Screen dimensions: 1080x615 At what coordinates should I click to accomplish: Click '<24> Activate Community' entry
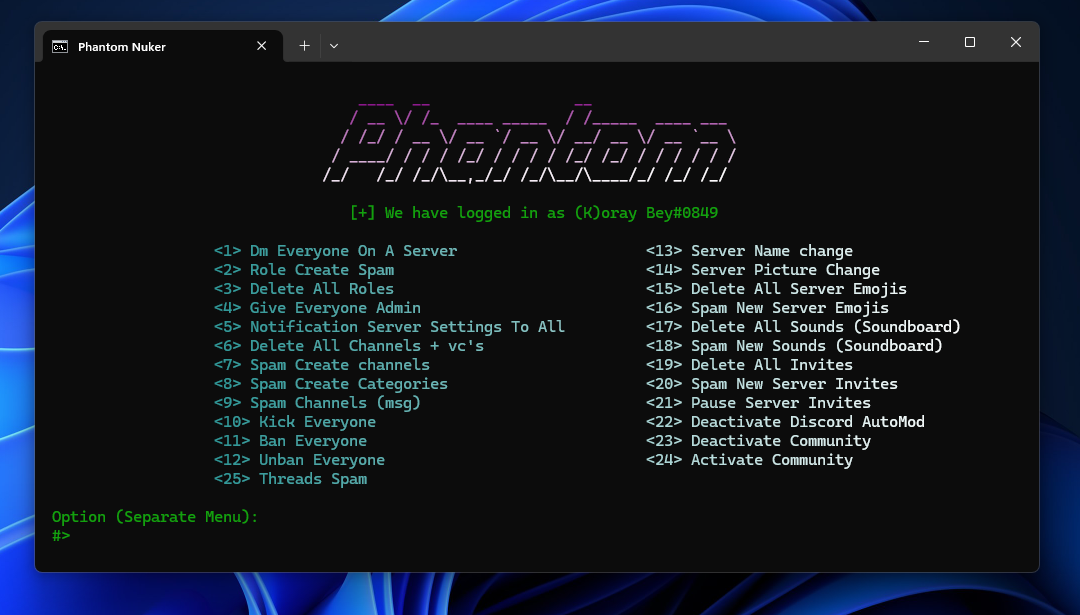pos(749,460)
